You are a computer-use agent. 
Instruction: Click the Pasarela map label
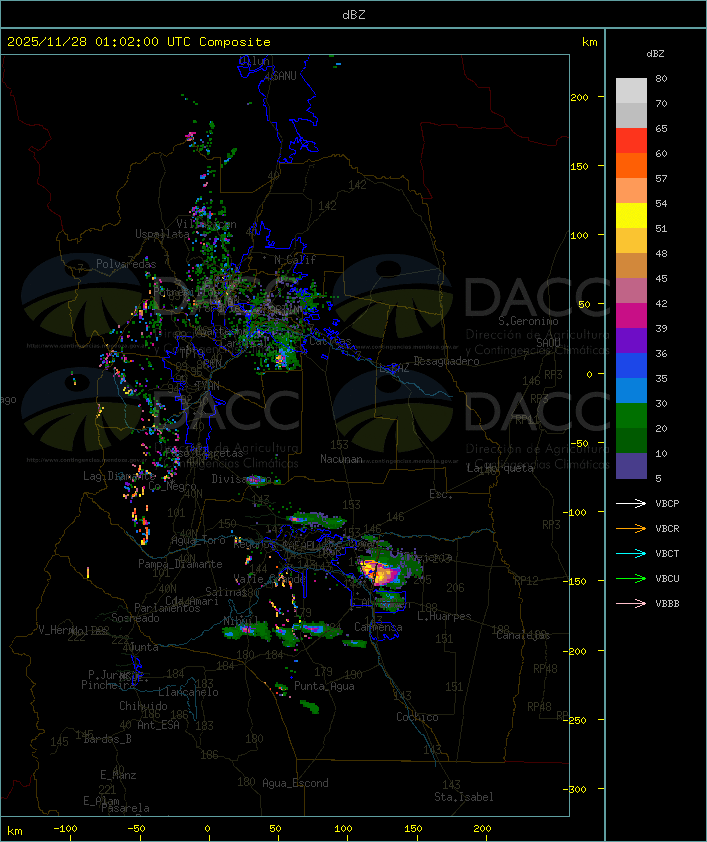[126, 808]
